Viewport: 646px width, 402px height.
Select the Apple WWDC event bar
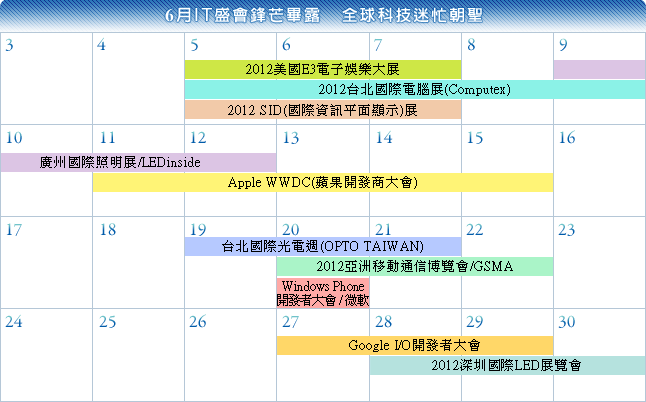322,182
